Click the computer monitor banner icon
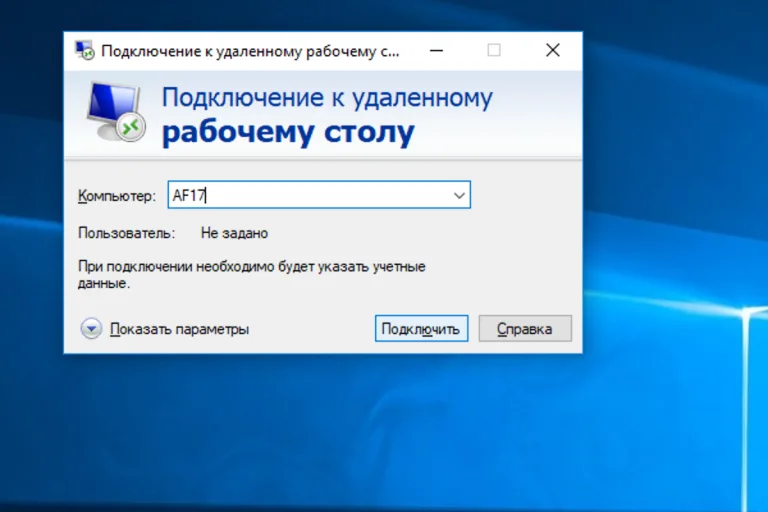Viewport: 768px width, 512px height. click(116, 112)
